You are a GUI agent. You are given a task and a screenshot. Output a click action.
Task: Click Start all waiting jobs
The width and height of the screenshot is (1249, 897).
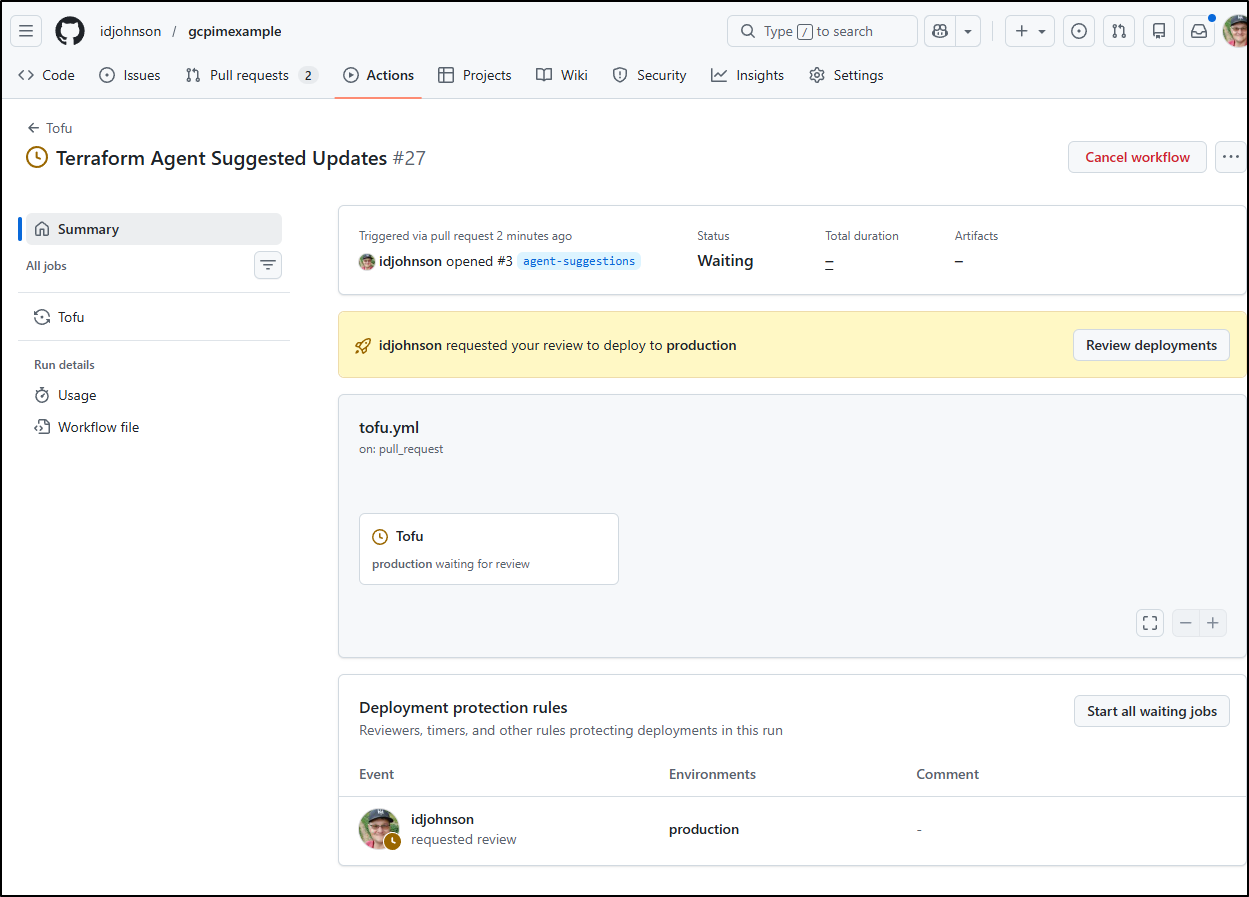(1151, 711)
